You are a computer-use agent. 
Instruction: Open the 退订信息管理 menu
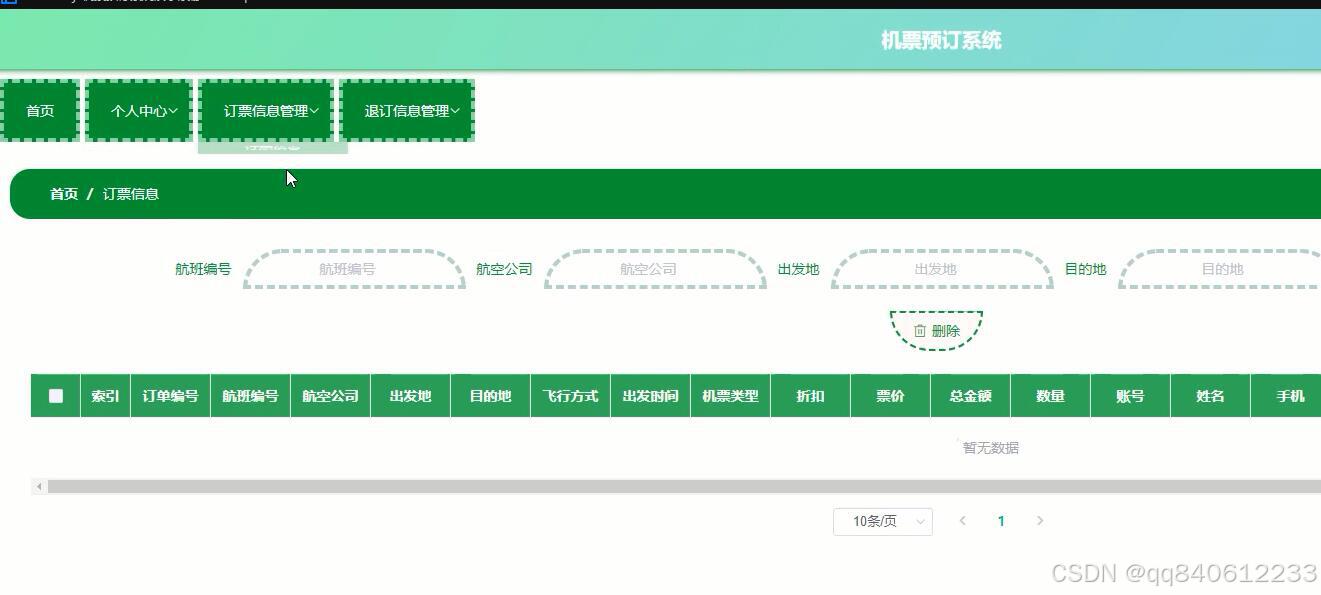pyautogui.click(x=407, y=111)
